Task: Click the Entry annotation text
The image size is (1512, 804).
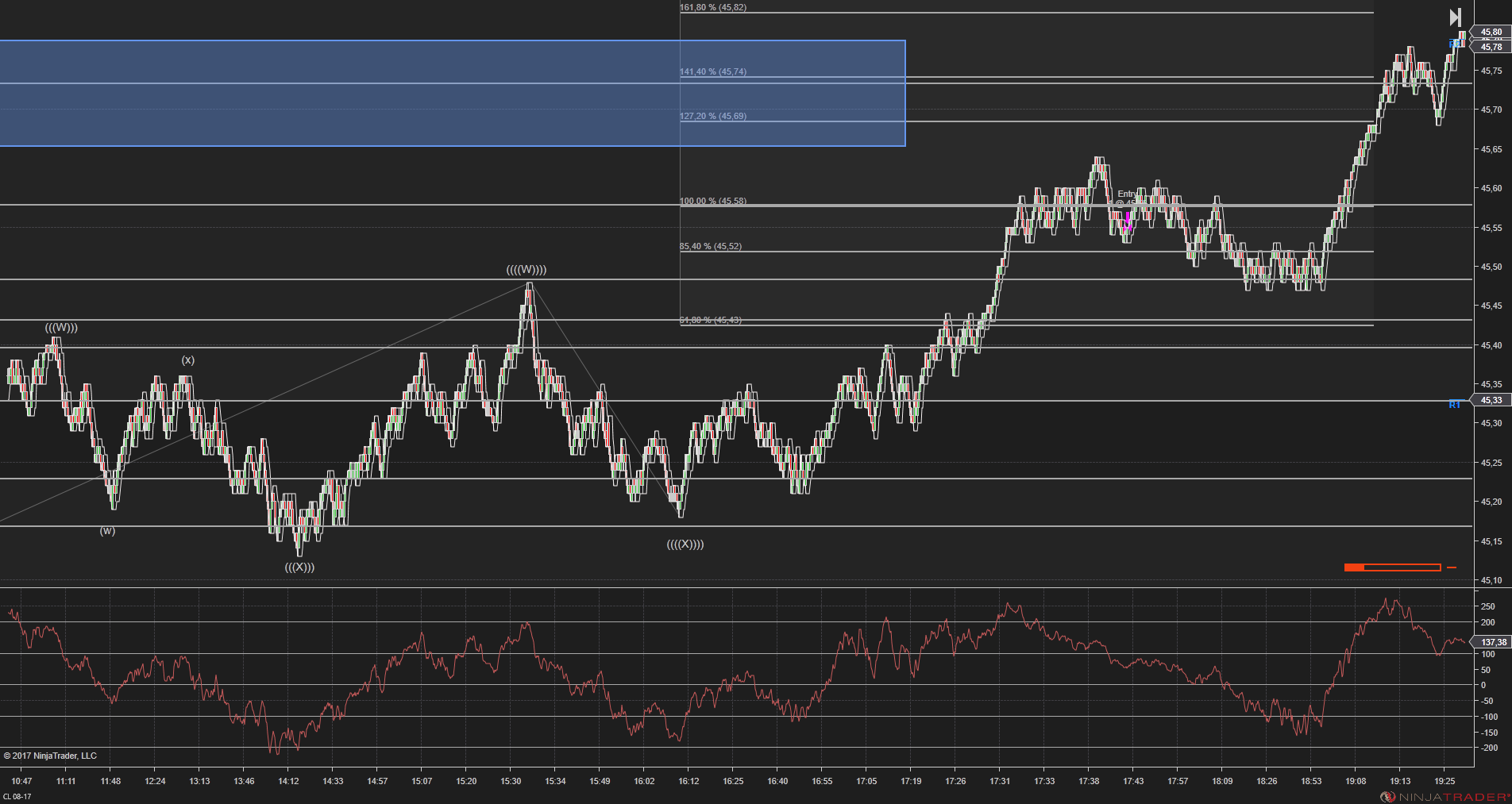Action: coord(1127,194)
